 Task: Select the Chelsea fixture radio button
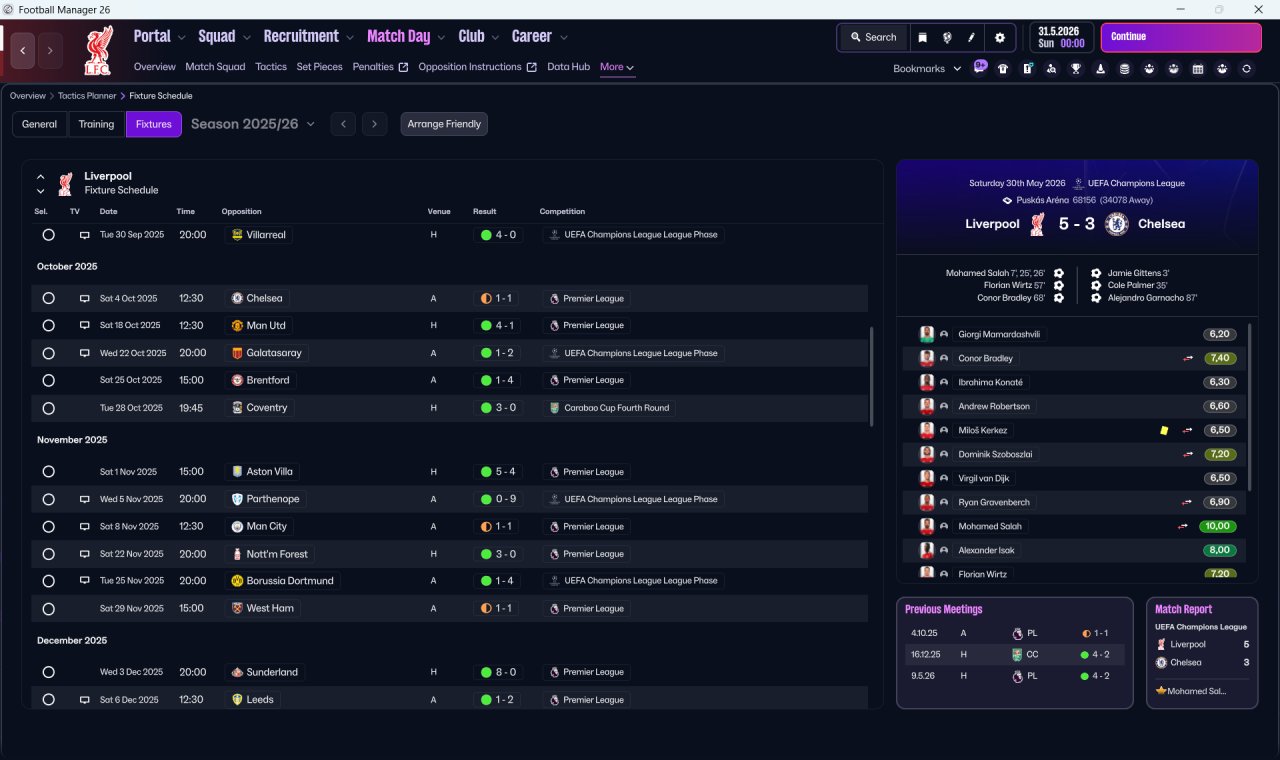point(48,298)
